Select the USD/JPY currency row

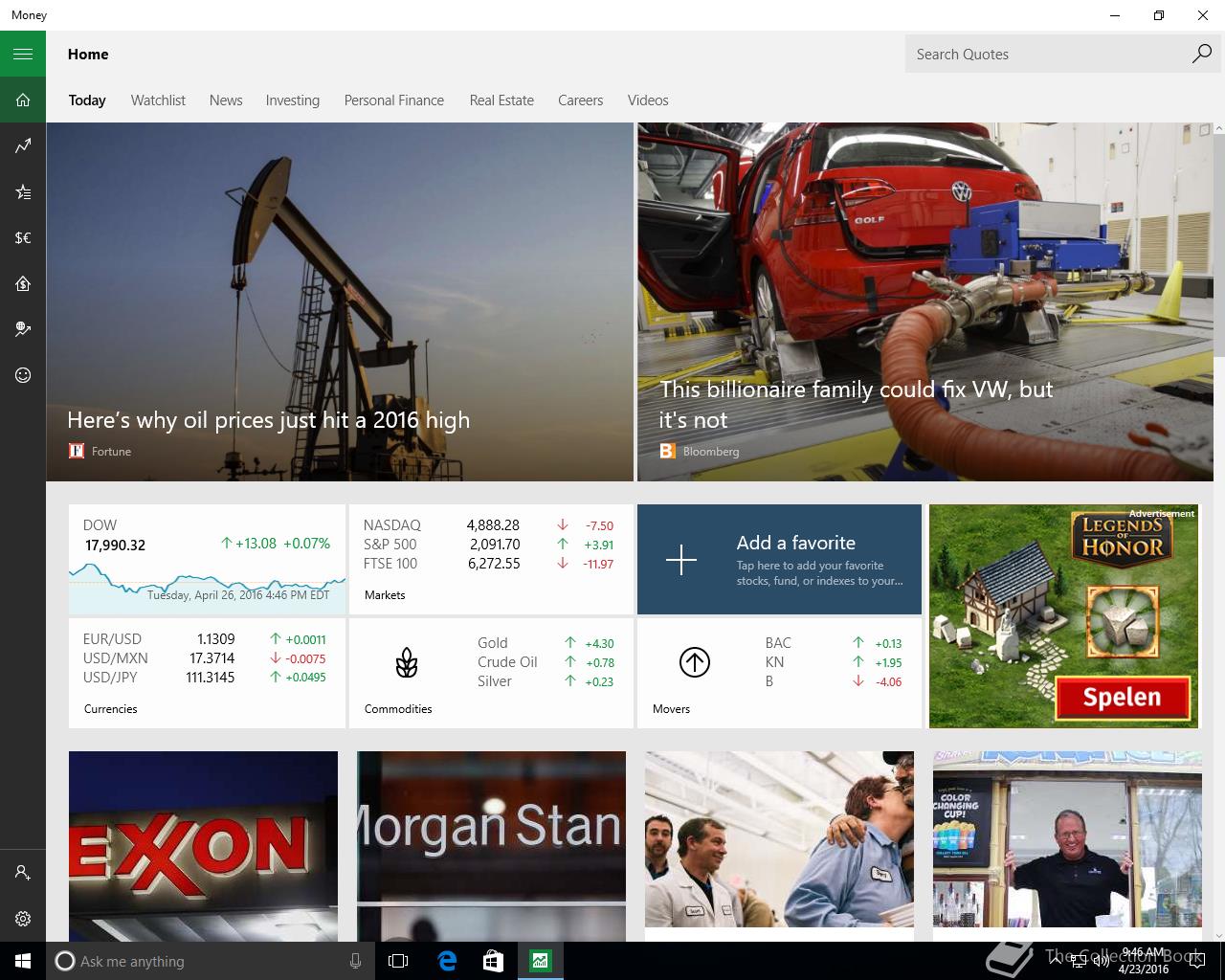205,678
